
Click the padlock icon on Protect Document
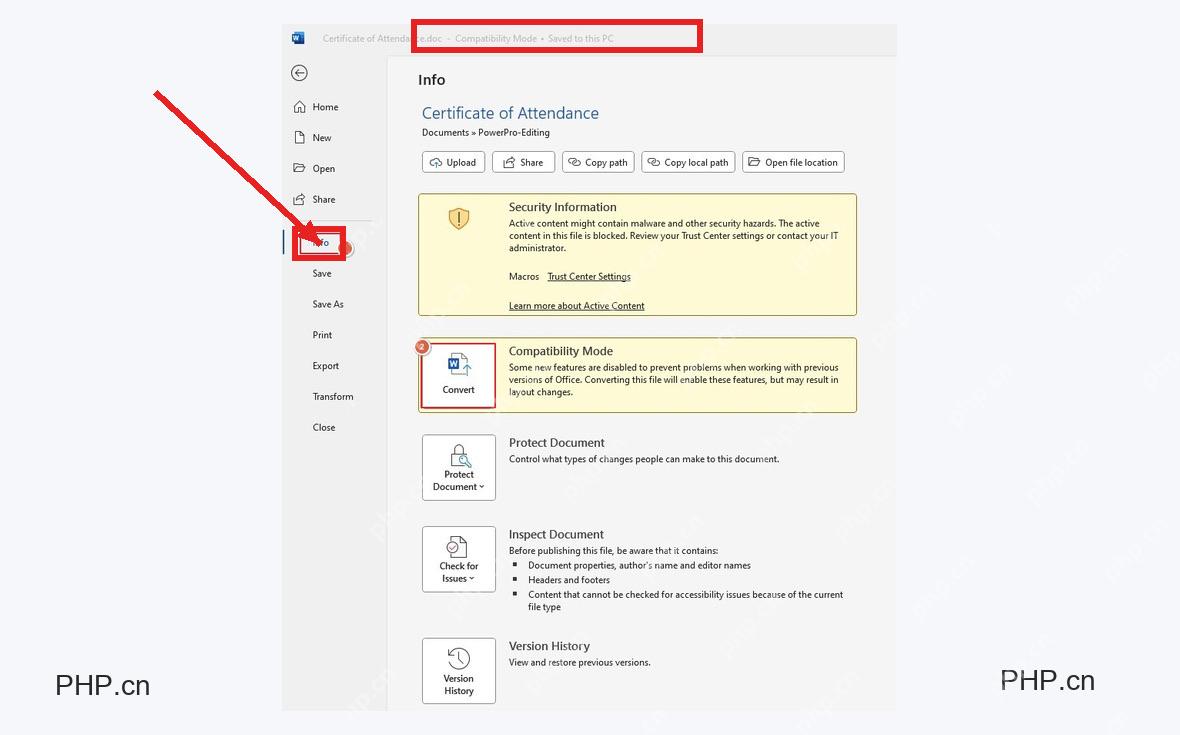click(460, 456)
